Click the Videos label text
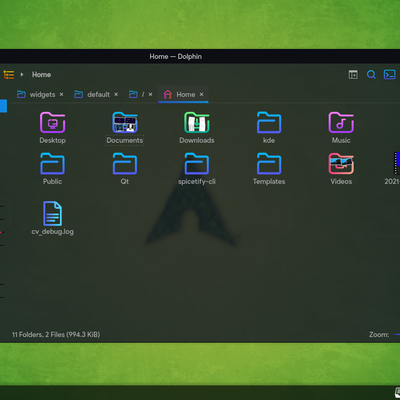The image size is (400, 400). coord(341,181)
